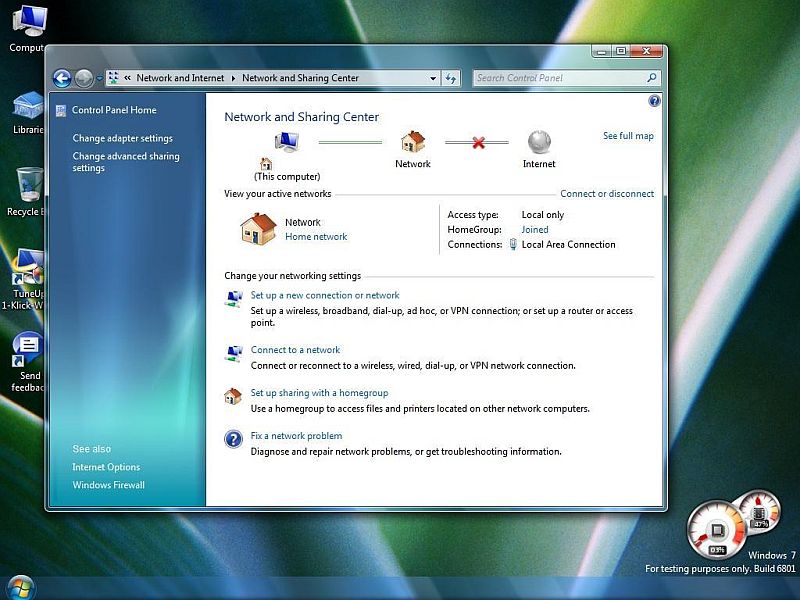
Task: Select the Network and Internet breadcrumb
Action: coord(180,78)
